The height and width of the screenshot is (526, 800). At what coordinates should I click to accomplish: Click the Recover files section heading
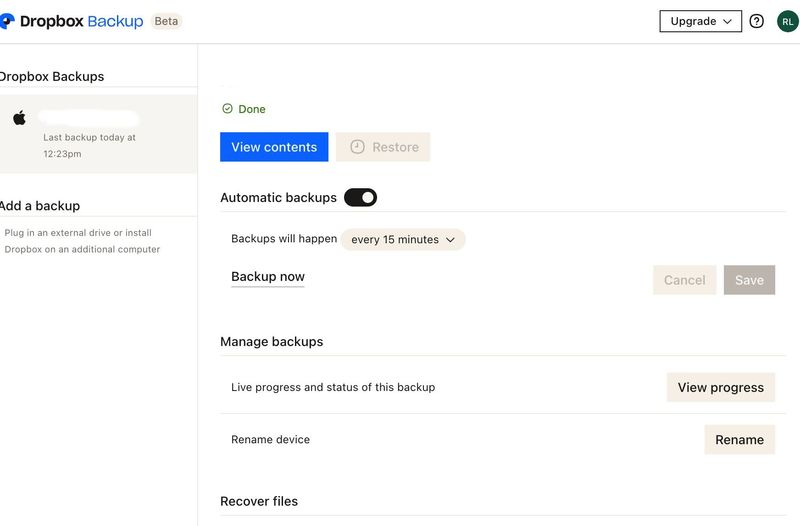pos(259,501)
